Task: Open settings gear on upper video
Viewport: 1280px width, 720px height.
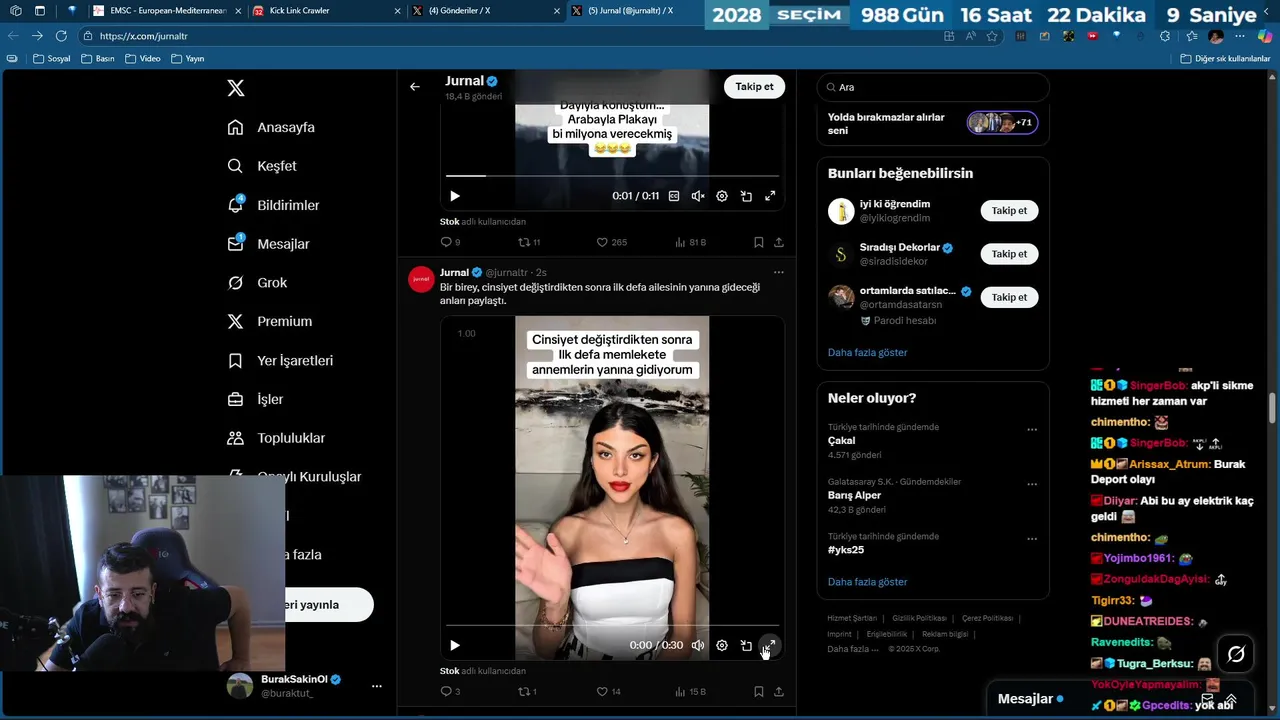Action: [722, 196]
